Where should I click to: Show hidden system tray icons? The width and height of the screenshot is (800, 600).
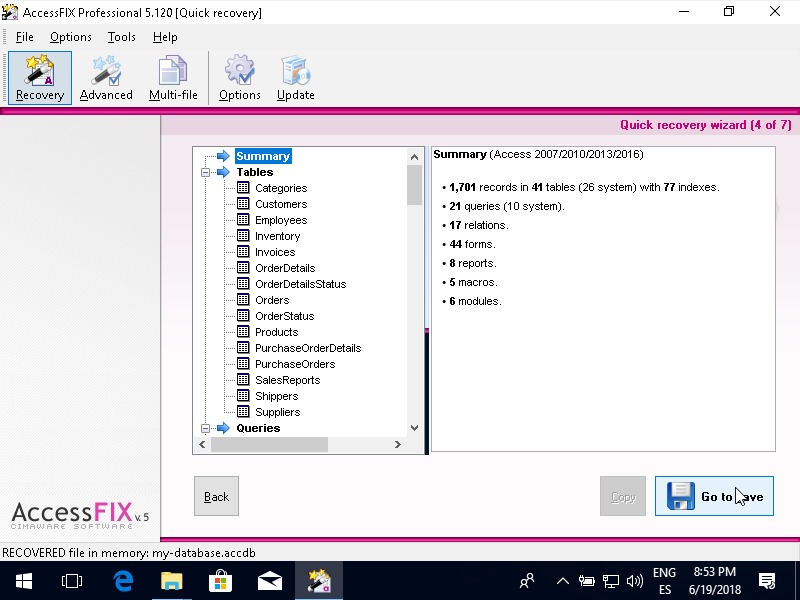coord(562,580)
